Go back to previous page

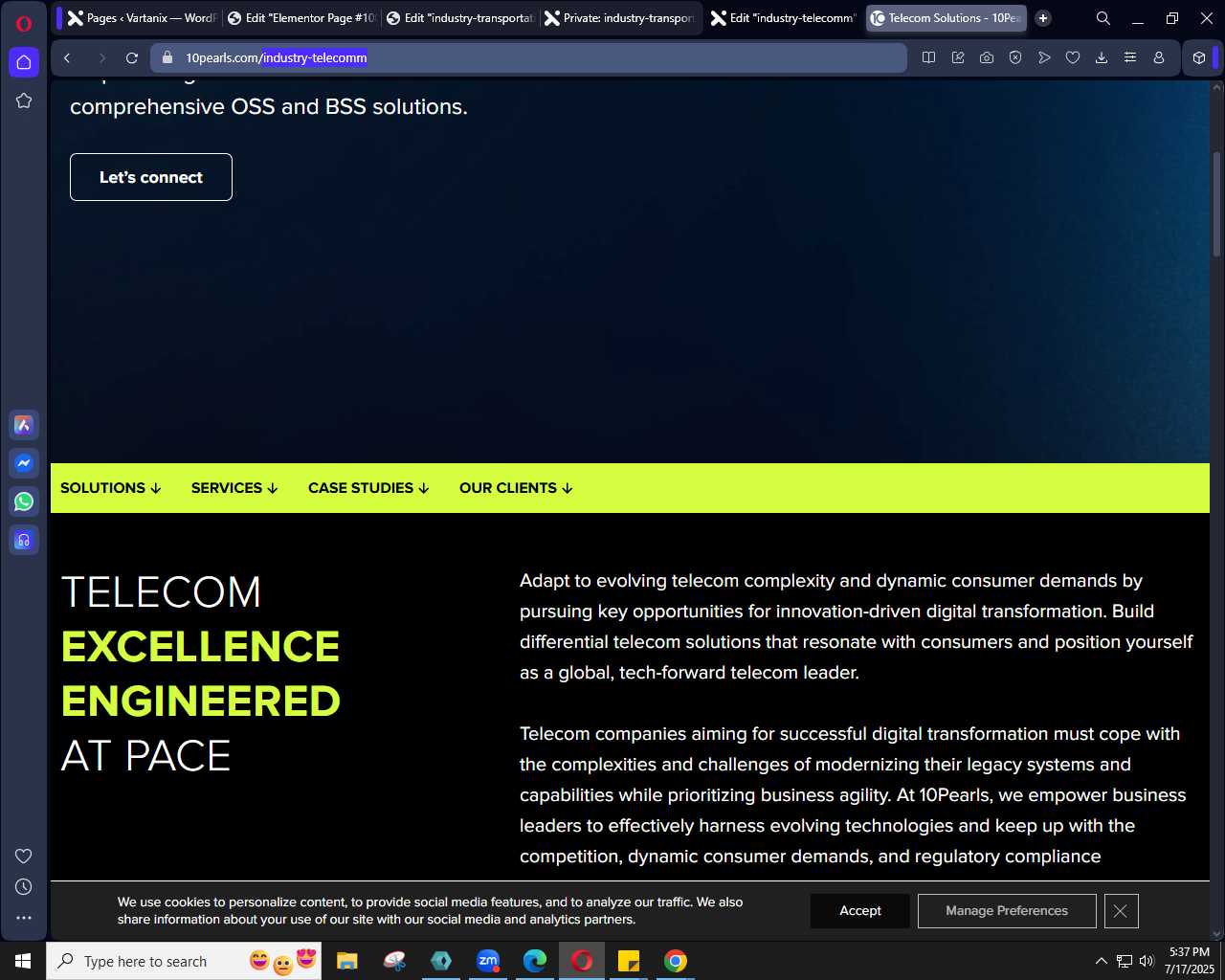click(67, 57)
